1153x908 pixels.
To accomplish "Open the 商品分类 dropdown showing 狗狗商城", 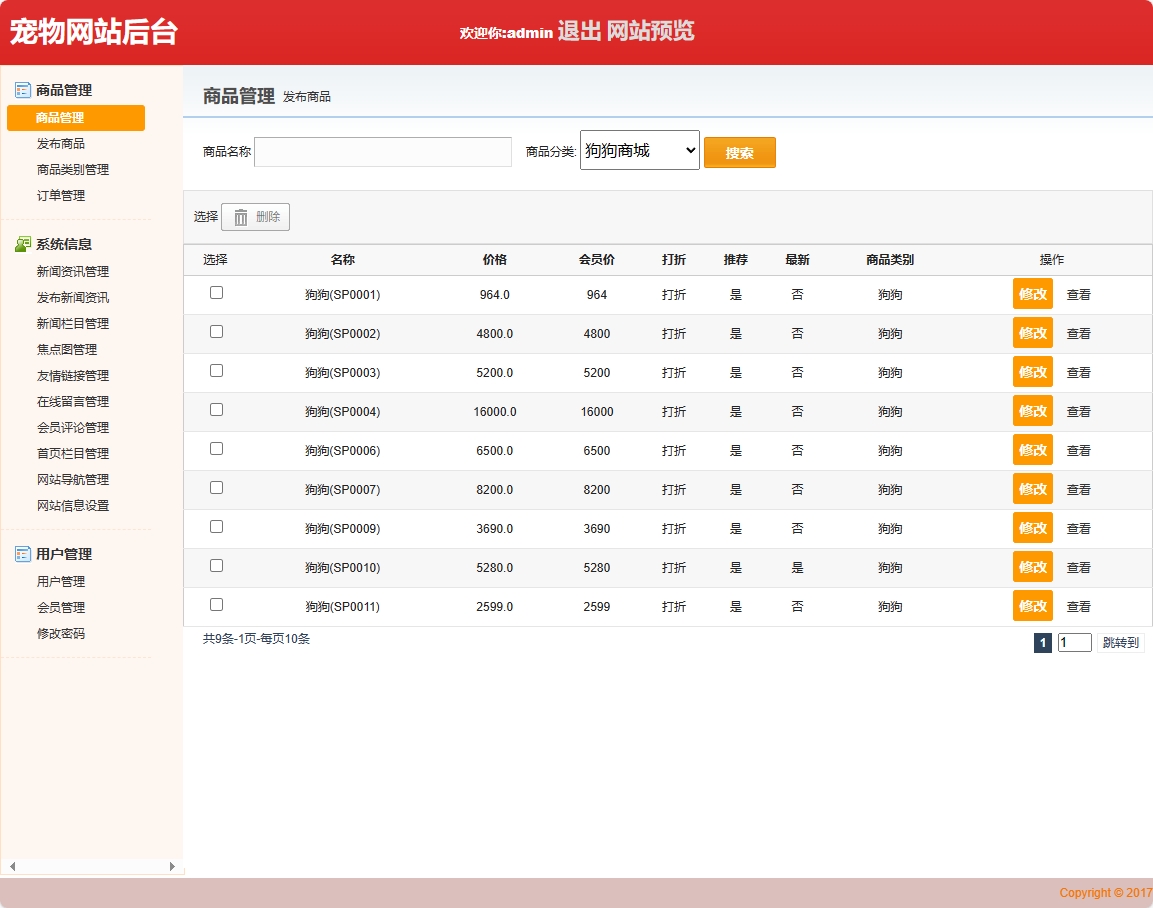I will [639, 150].
